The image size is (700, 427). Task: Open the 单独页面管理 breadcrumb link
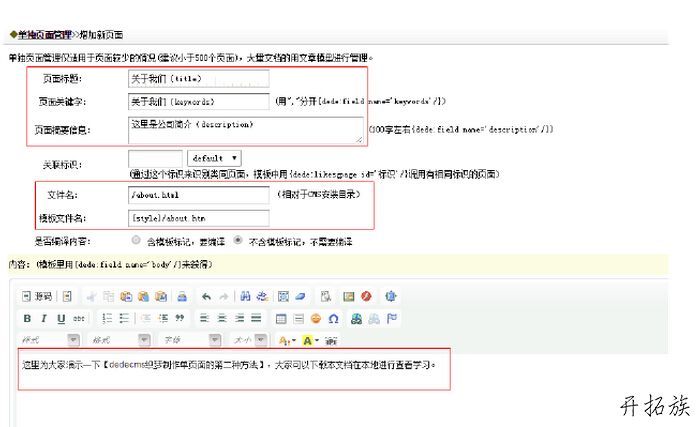coord(45,35)
